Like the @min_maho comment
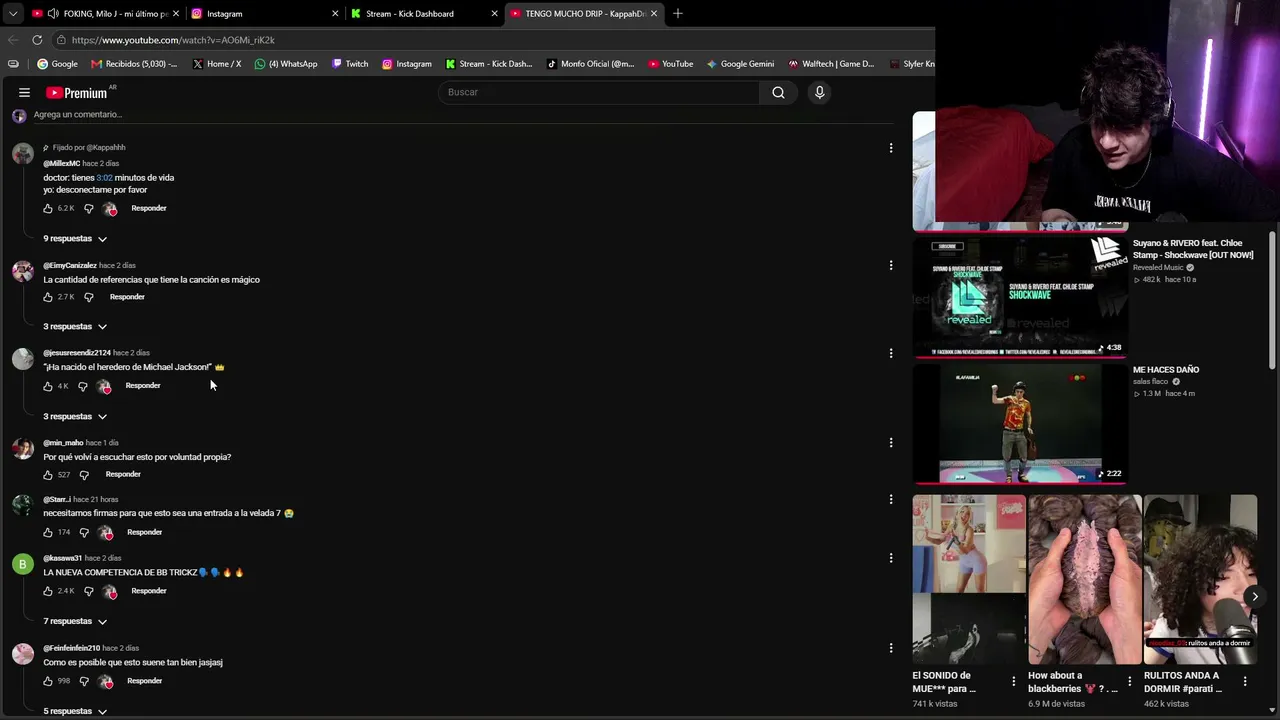This screenshot has height=720, width=1280. 48,475
